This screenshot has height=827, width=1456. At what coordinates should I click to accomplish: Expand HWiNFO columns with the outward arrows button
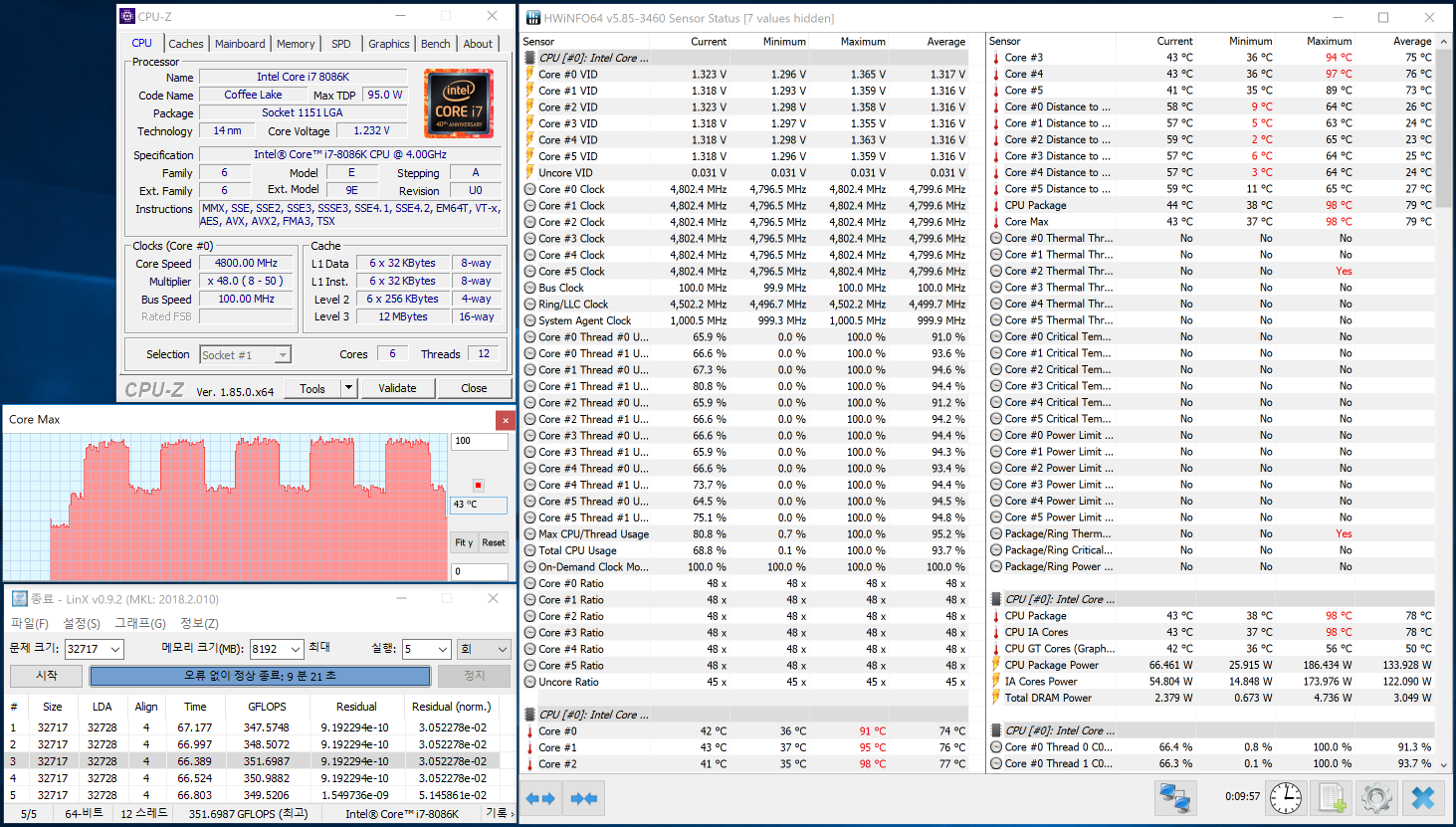click(540, 798)
